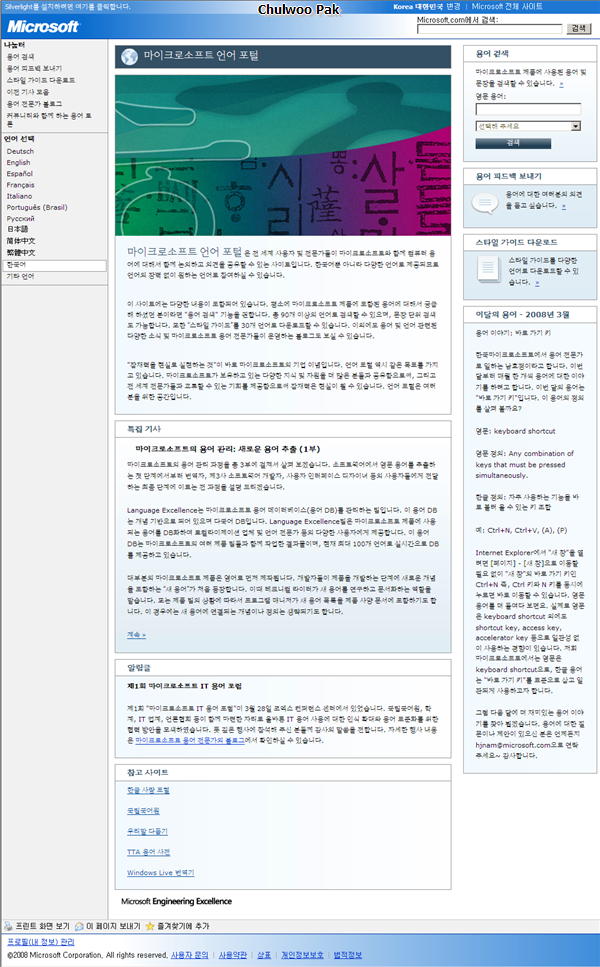
Task: Click 제1회 마이크로소프트 IT 용어 포럼 heading
Action: coord(184,686)
